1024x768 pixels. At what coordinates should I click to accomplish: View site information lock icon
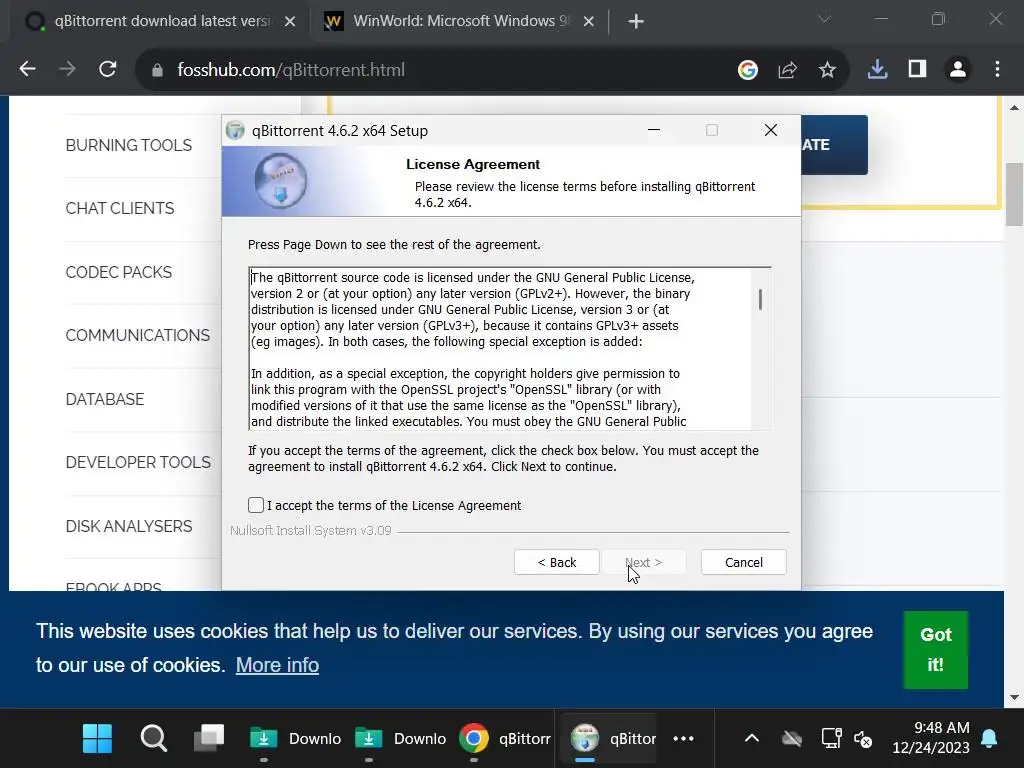157,70
